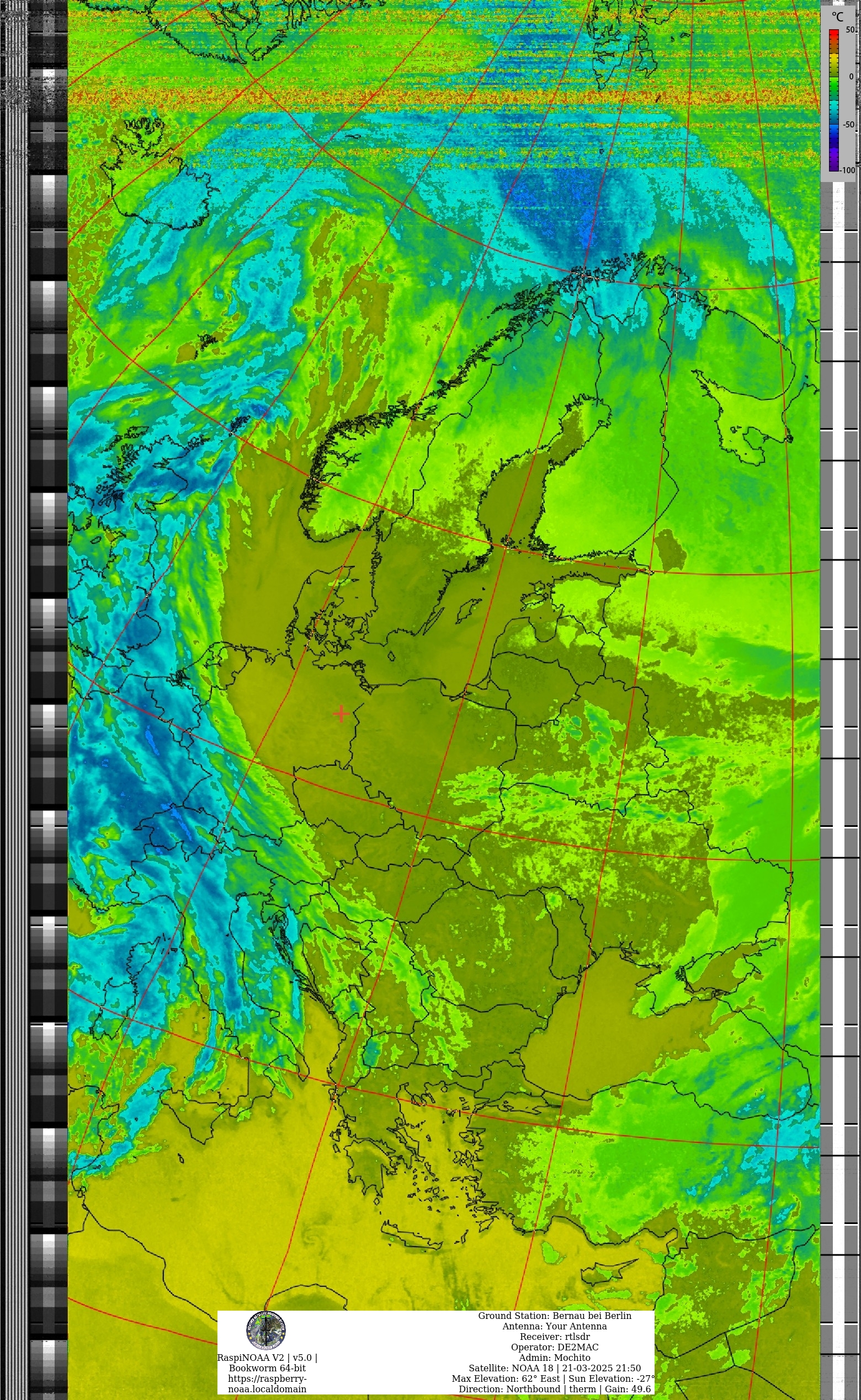Screen dimensions: 861x1400
Task: Click the temperature color scale bar
Action: coord(833,100)
